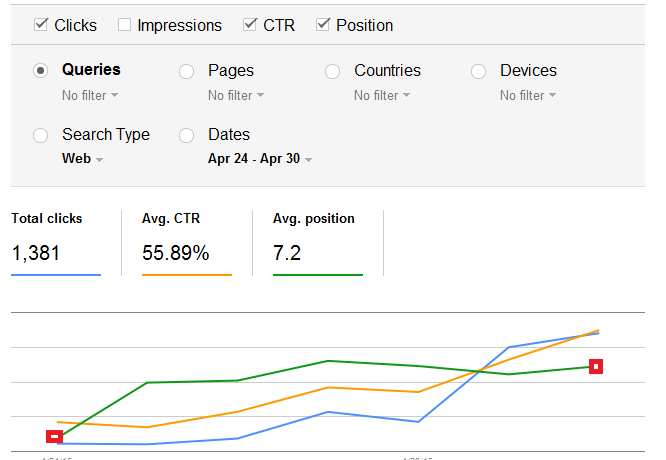The width and height of the screenshot is (666, 460).
Task: Click the Total clicks metric value 1,381
Action: click(x=36, y=253)
